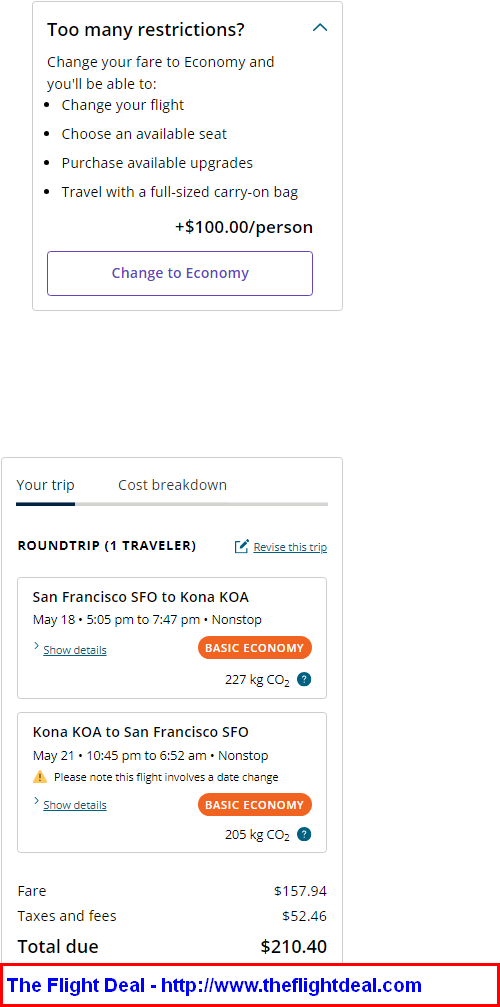Screen dimensions: 500x1007
Task: Click Basic Economy badge on KOA to SFO
Action: [255, 805]
